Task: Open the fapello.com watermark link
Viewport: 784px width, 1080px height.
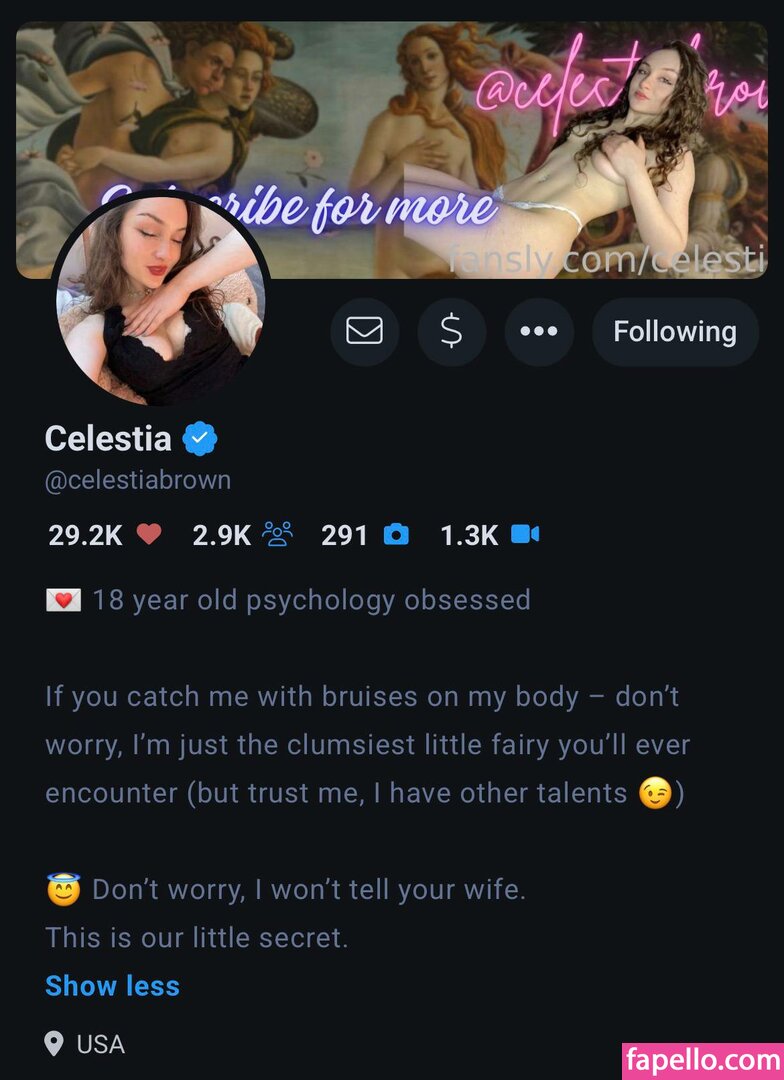Action: click(x=702, y=1059)
